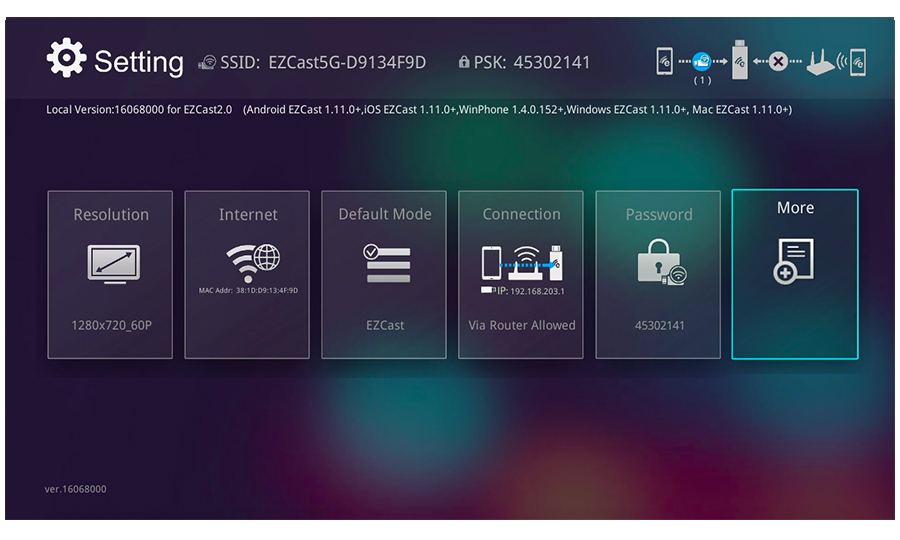900x540 pixels.
Task: Select the Resolution tile title
Action: [x=111, y=215]
